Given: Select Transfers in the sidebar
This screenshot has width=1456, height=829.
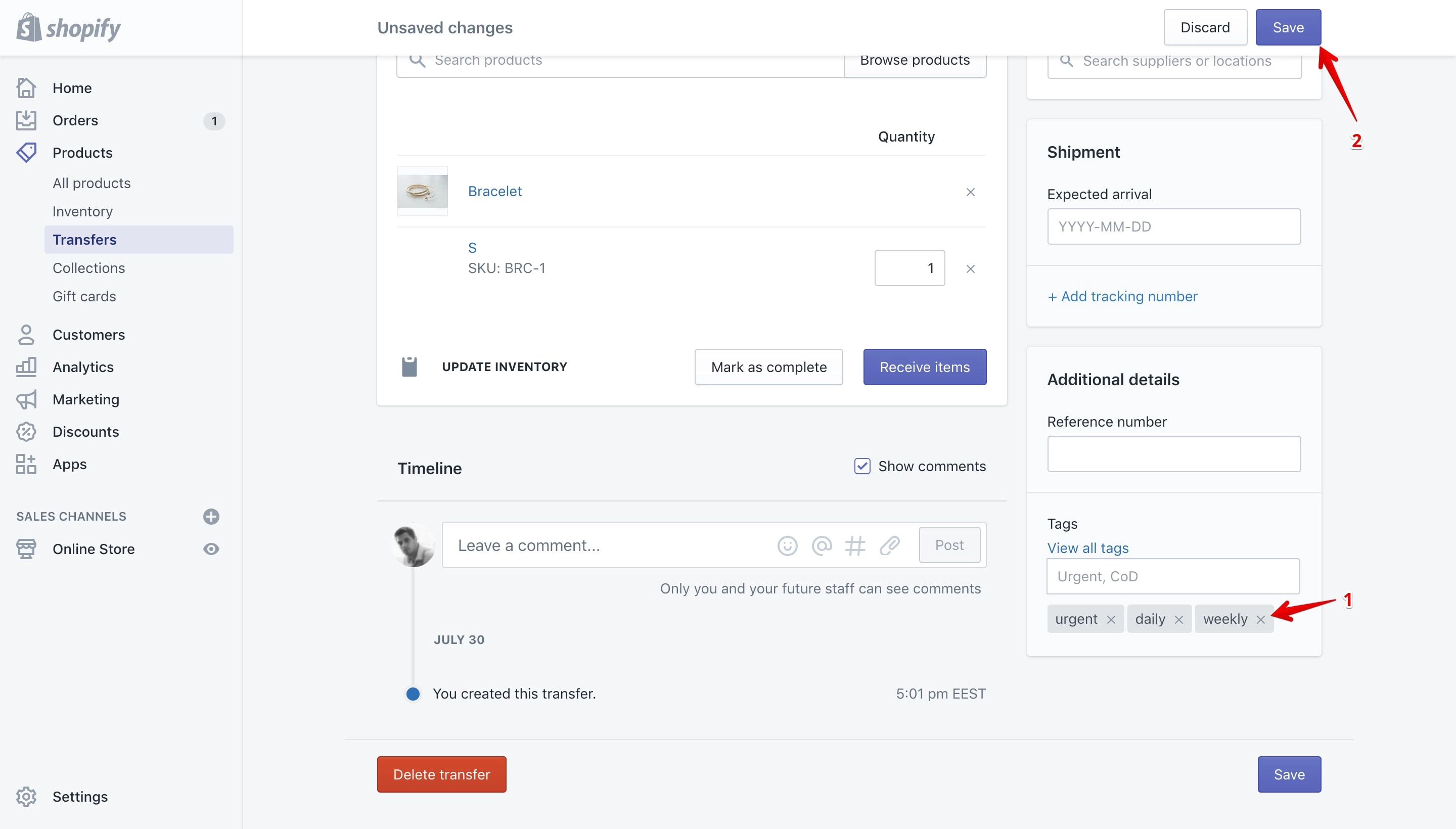Looking at the screenshot, I should (x=139, y=240).
